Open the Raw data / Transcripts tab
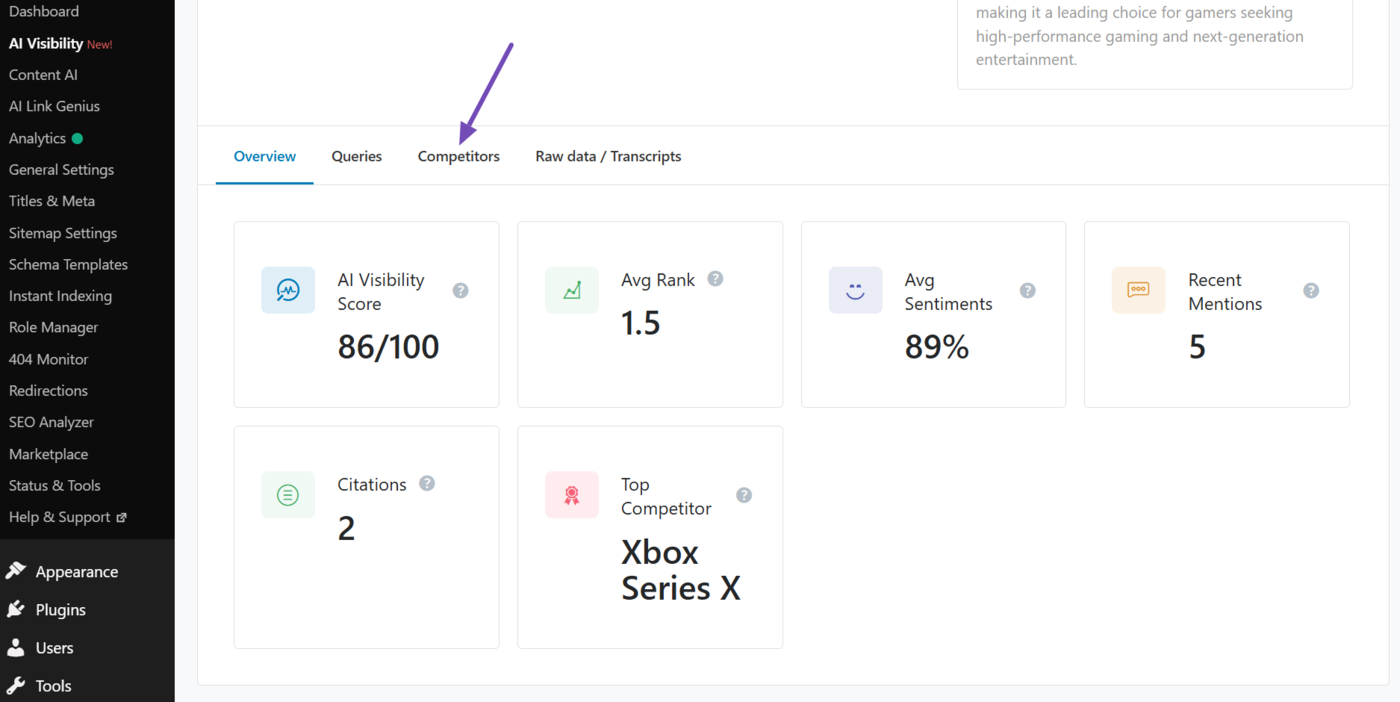The width and height of the screenshot is (1400, 702). (608, 156)
